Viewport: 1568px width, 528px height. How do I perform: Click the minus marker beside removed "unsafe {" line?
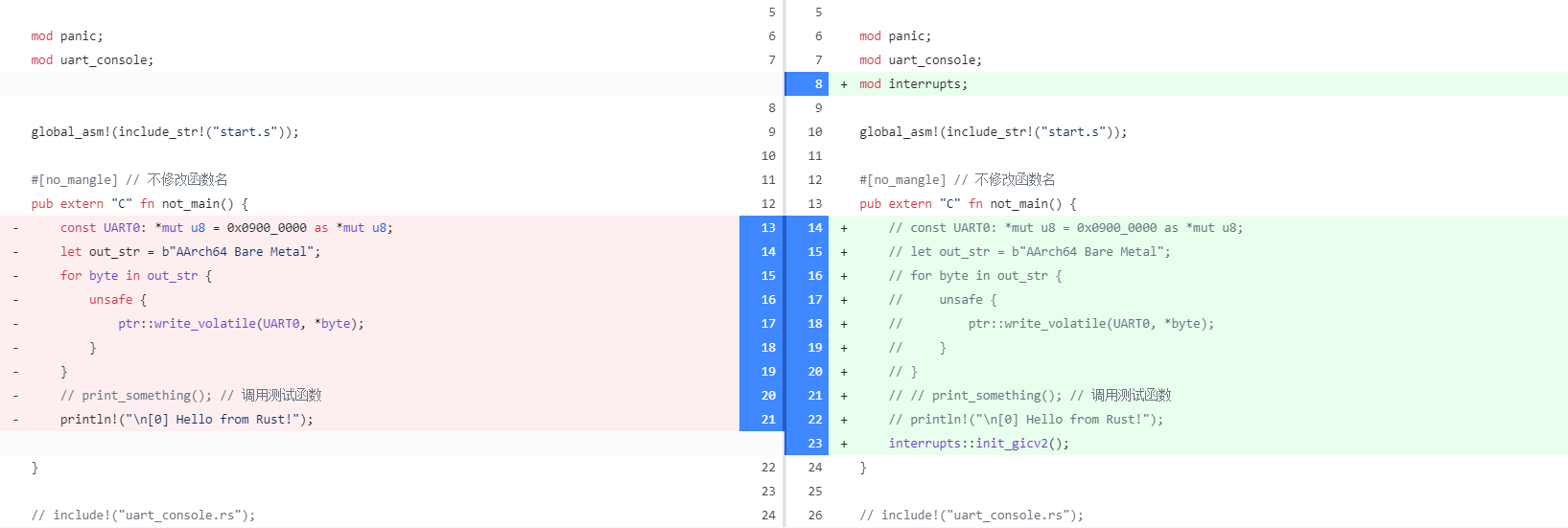point(15,300)
